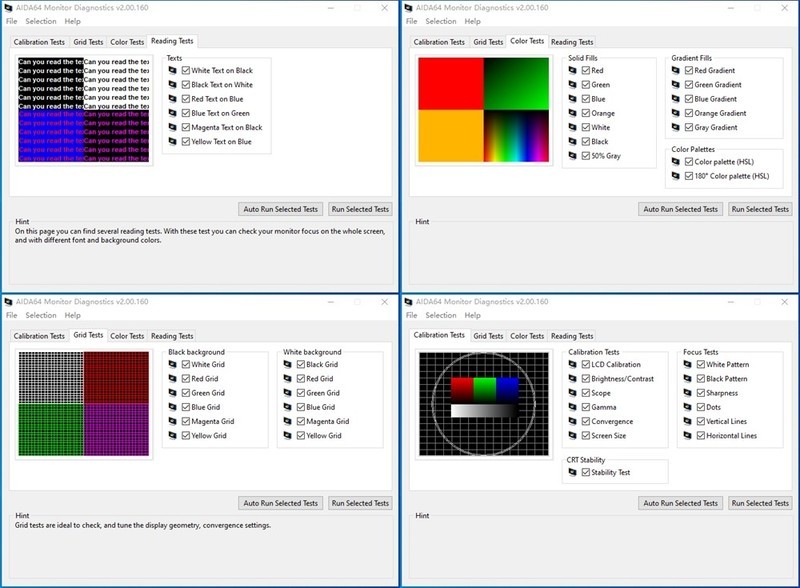Viewport: 800px width, 588px height.
Task: Open File menu in the Color Tests window
Action: pyautogui.click(x=412, y=21)
